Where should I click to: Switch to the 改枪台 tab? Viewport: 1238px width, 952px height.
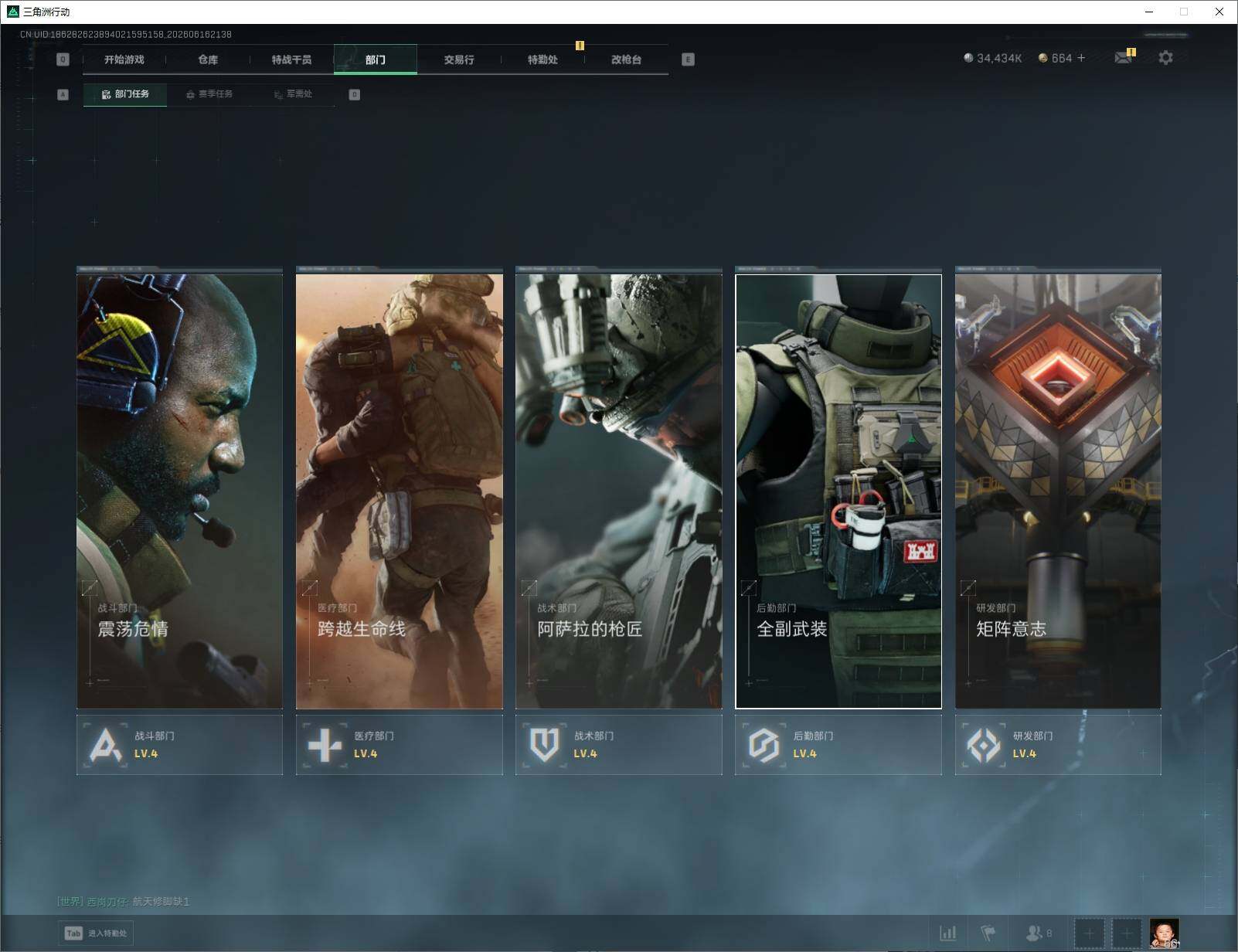pyautogui.click(x=626, y=59)
